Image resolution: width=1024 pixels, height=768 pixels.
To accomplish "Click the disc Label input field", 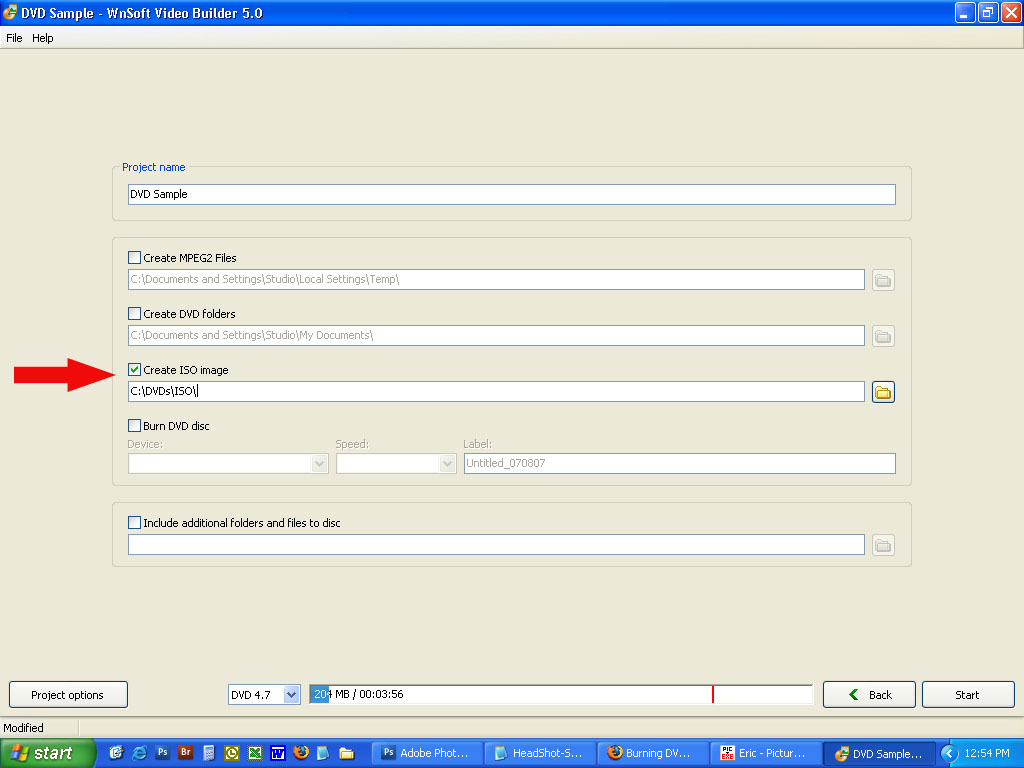I will click(x=679, y=464).
